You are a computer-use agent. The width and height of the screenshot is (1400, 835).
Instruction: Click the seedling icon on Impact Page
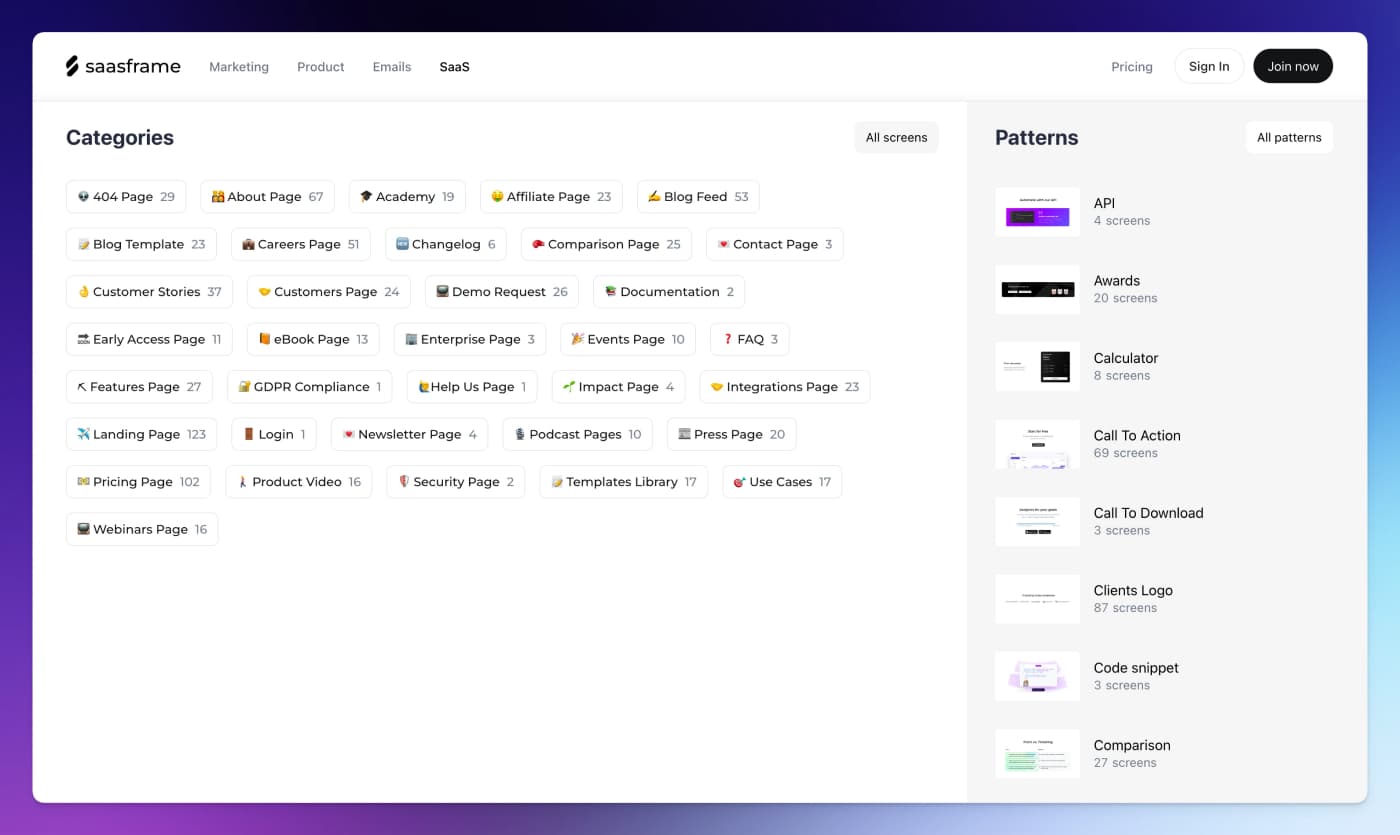click(x=569, y=387)
